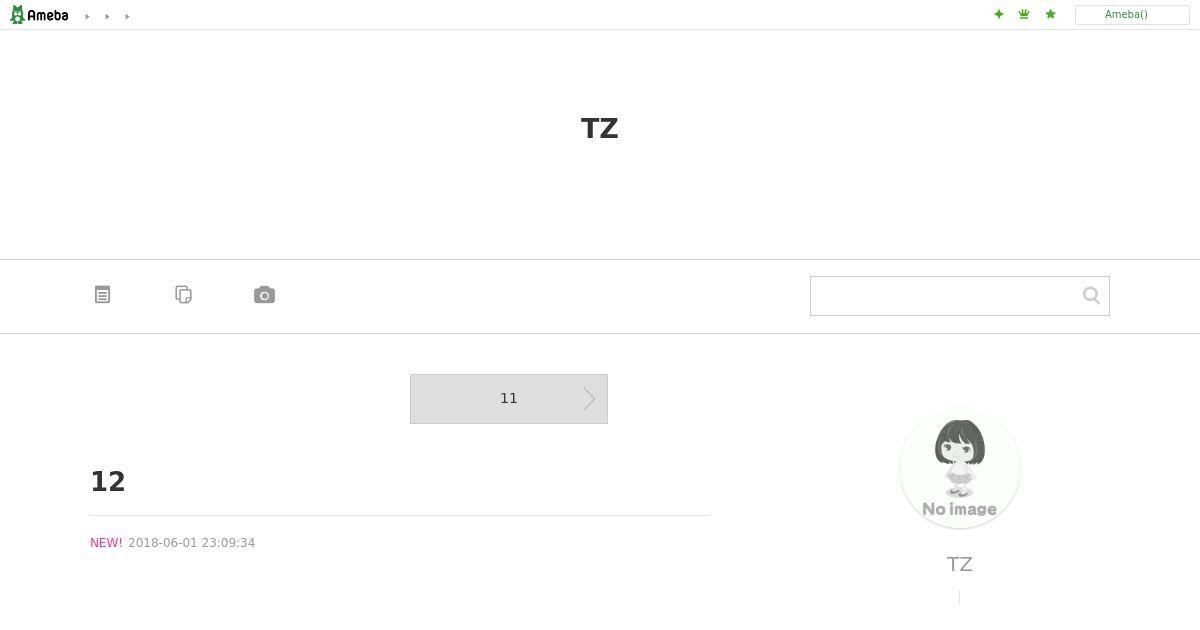
Task: Go to the previous post titled 11
Action: (509, 399)
